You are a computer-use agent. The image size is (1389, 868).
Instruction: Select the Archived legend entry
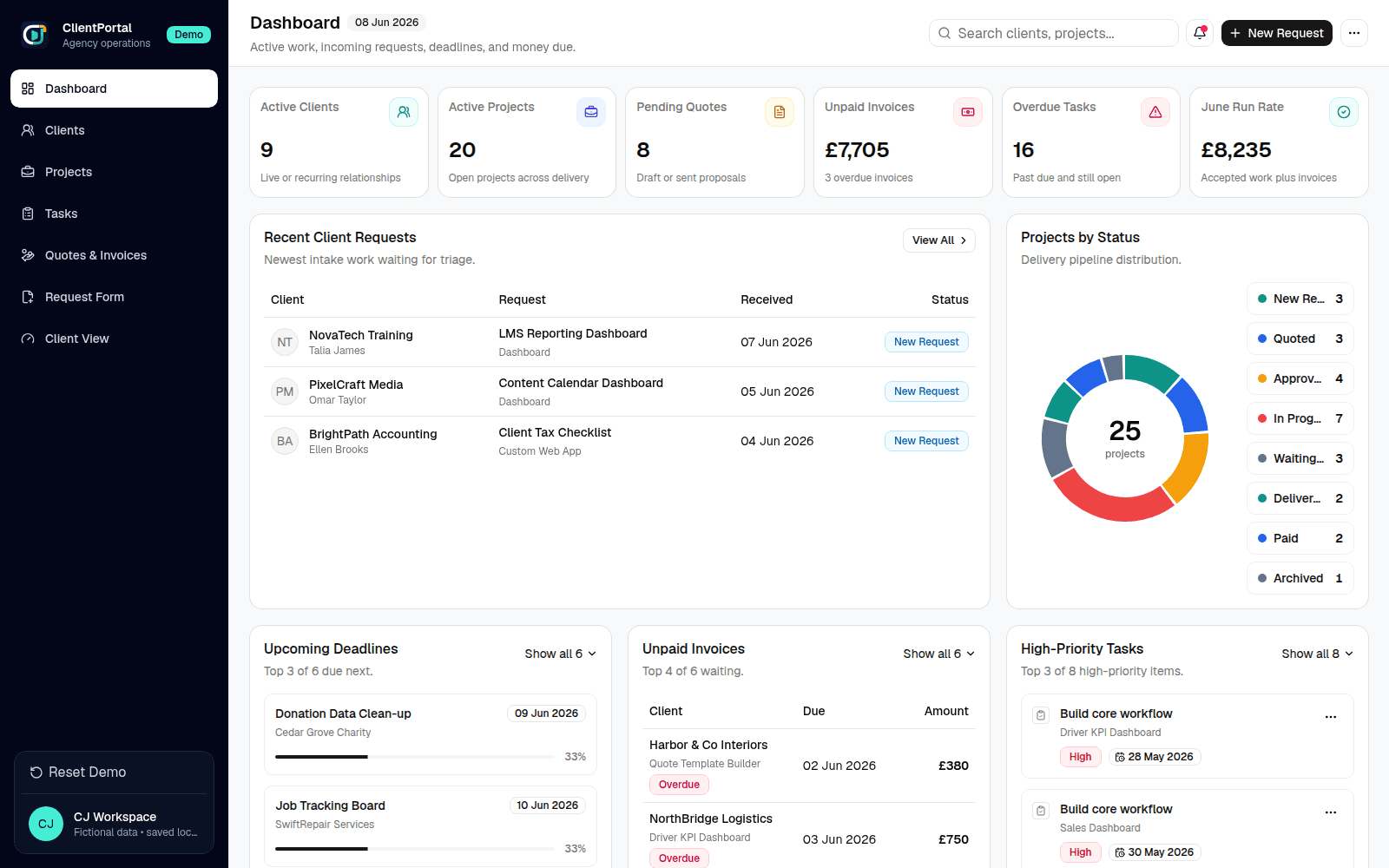1300,578
